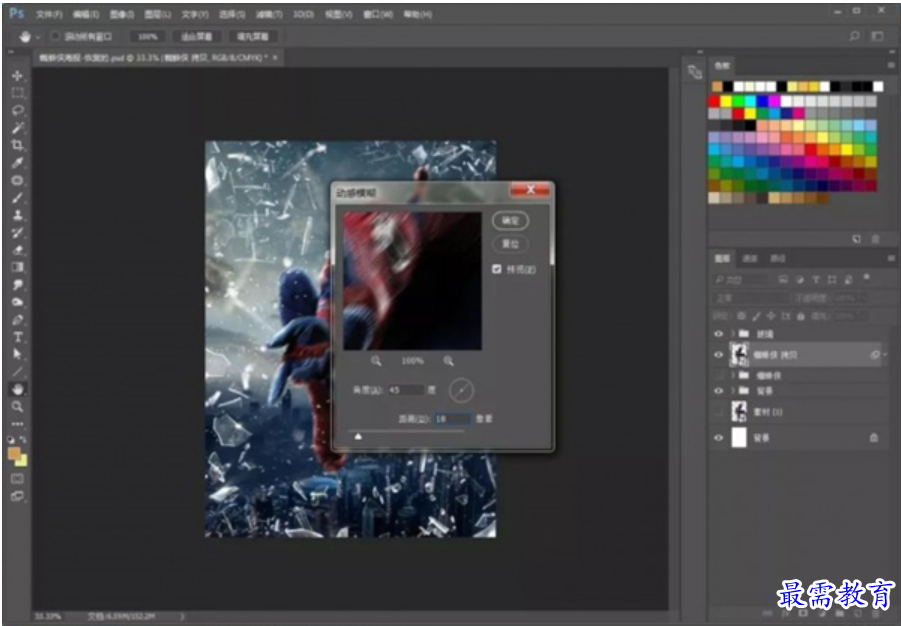Click the OK button in Motion Blur dialog
901x626 pixels.
[x=510, y=221]
